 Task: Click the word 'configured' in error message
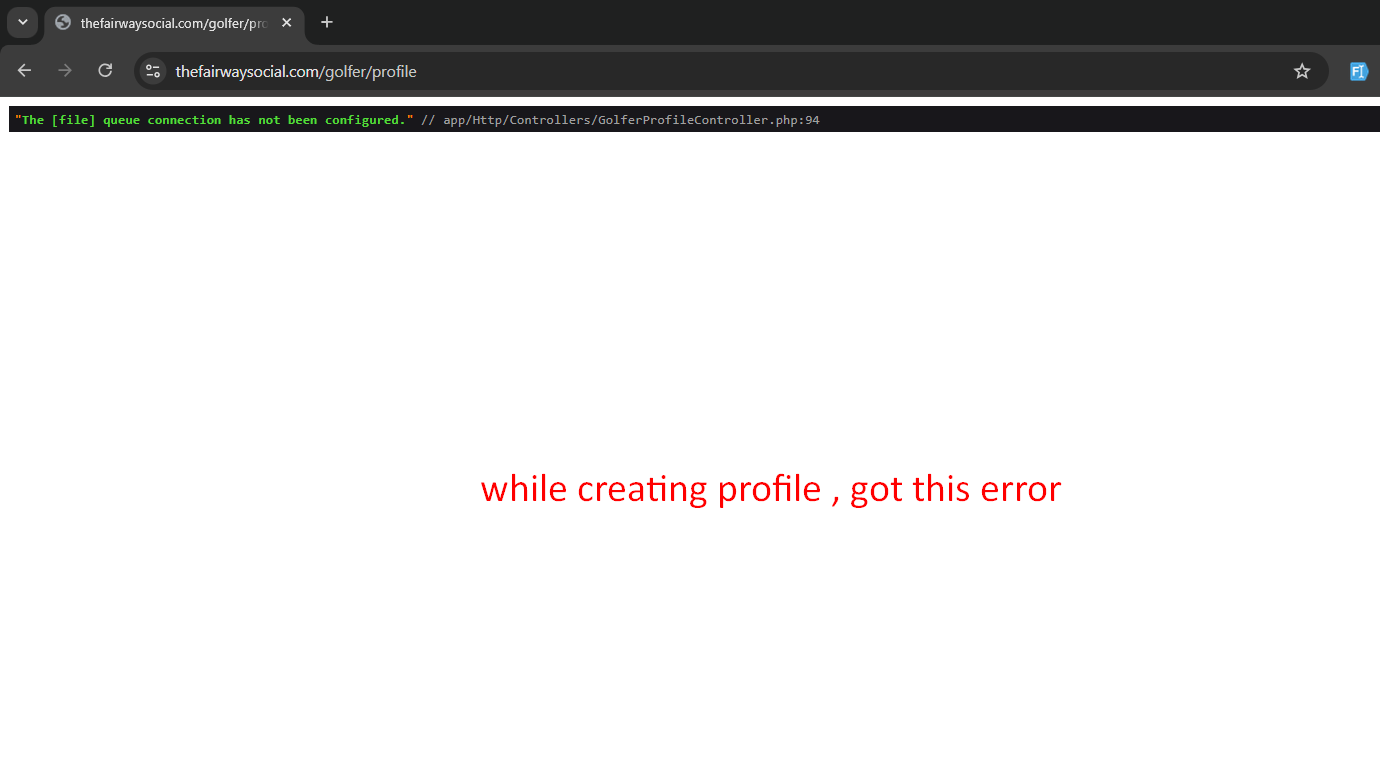point(365,120)
